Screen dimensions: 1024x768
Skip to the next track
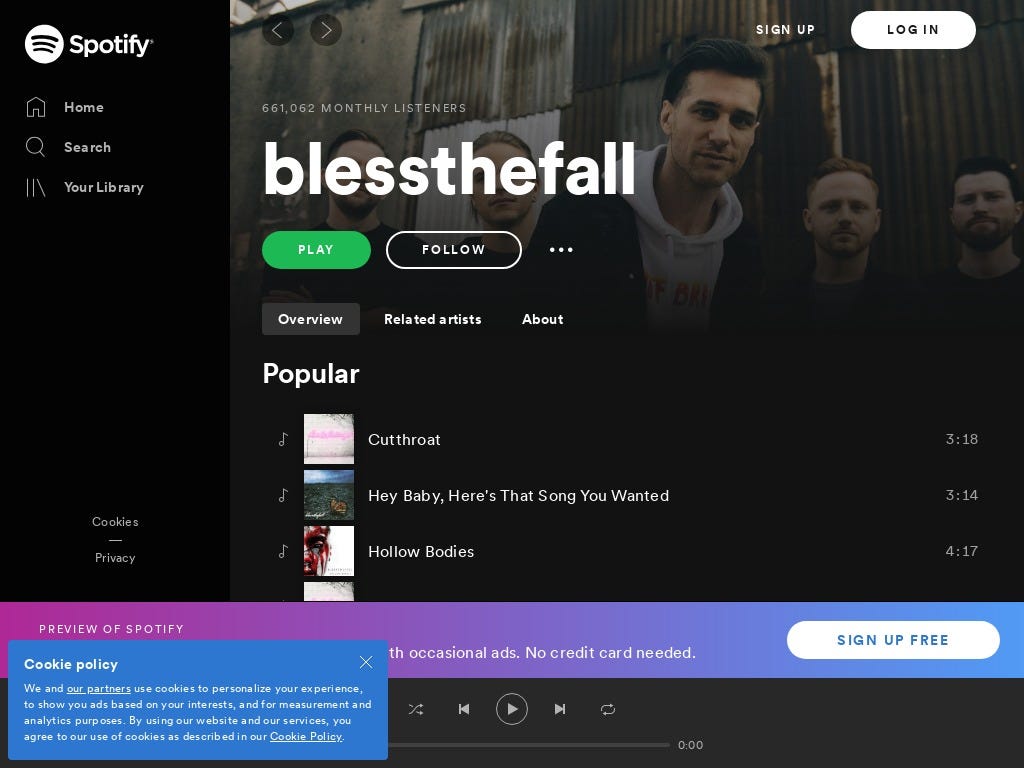pos(560,709)
